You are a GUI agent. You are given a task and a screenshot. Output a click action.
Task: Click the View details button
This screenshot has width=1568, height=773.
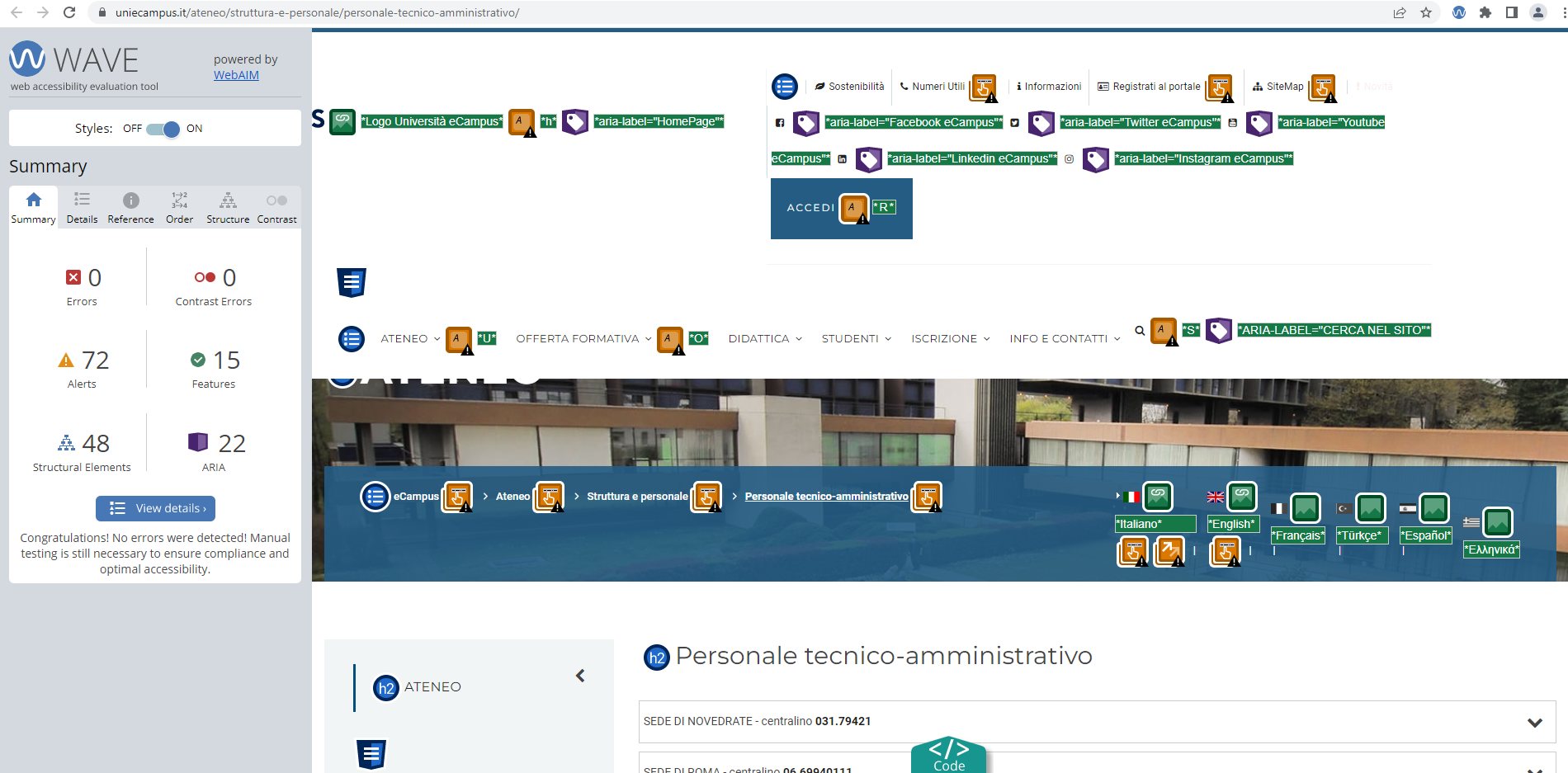[x=156, y=508]
